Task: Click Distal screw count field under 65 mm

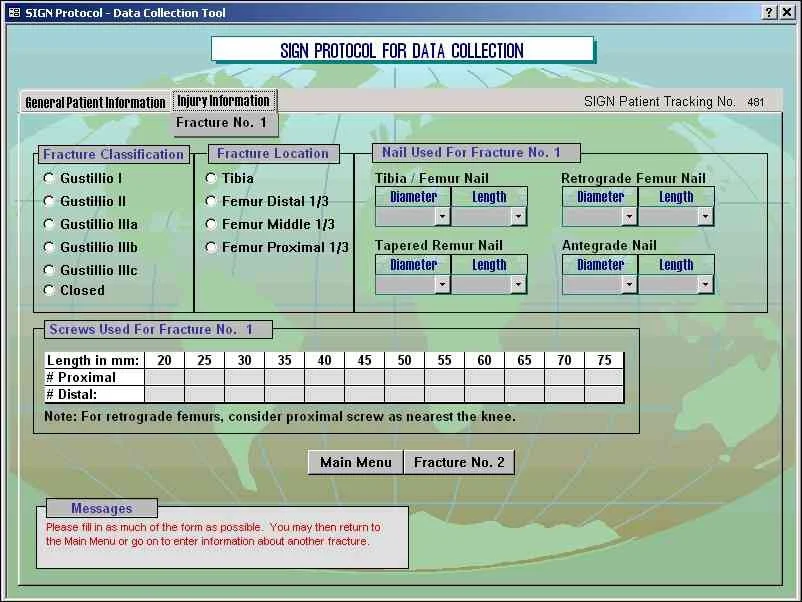Action: point(524,394)
